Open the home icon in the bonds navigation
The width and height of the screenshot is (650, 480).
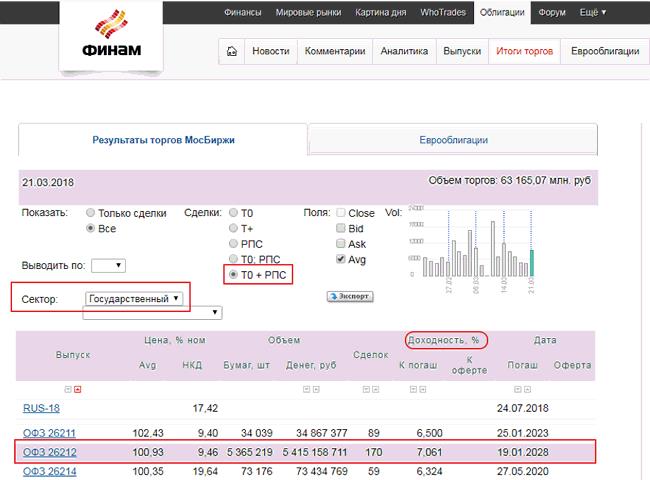coord(232,51)
